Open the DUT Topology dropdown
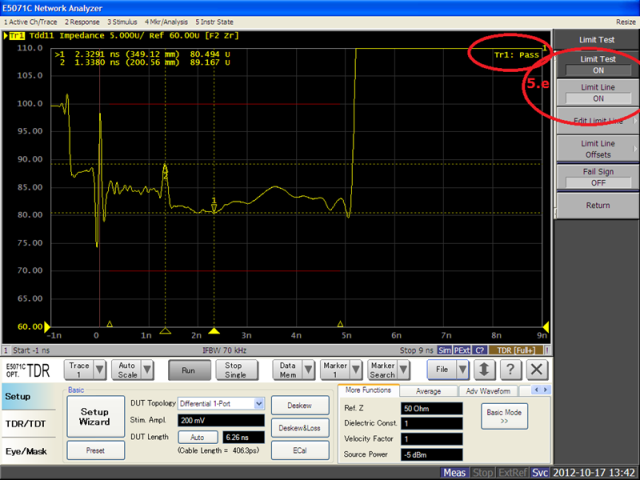 coord(258,403)
